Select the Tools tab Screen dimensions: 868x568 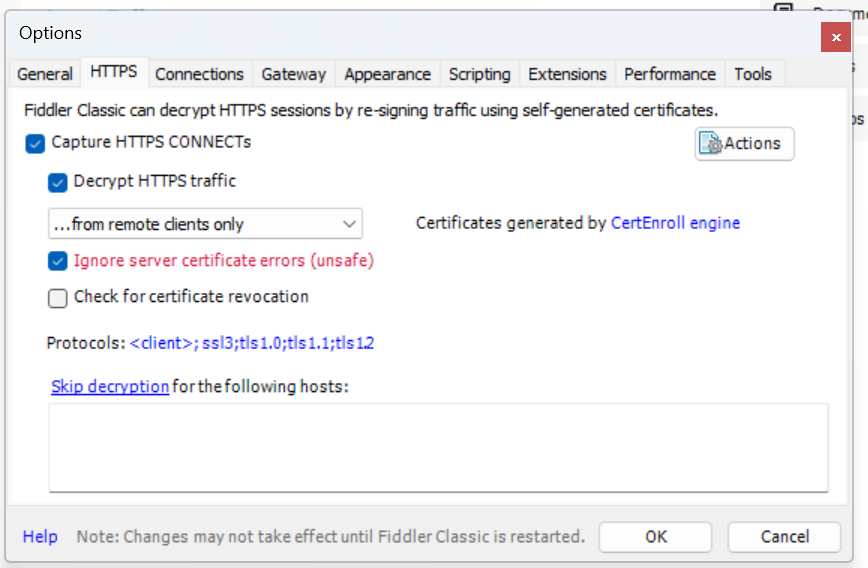click(753, 74)
